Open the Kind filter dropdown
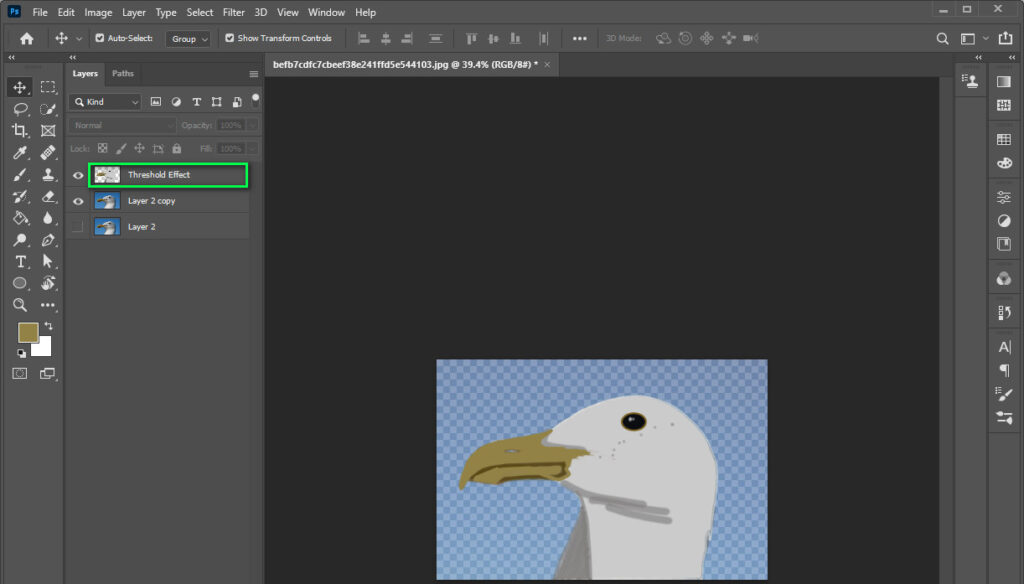This screenshot has height=584, width=1024. (x=104, y=101)
